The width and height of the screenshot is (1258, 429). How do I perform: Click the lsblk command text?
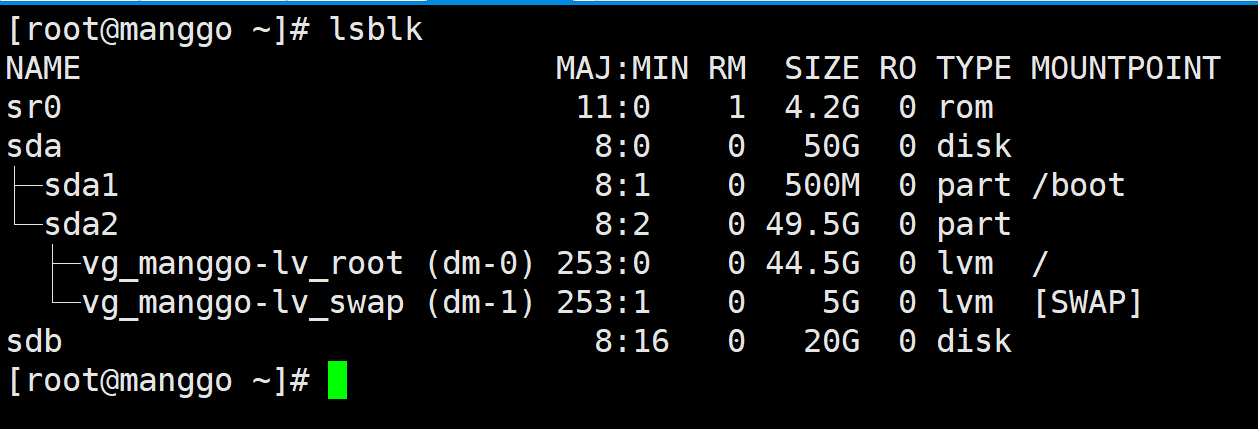pos(376,30)
